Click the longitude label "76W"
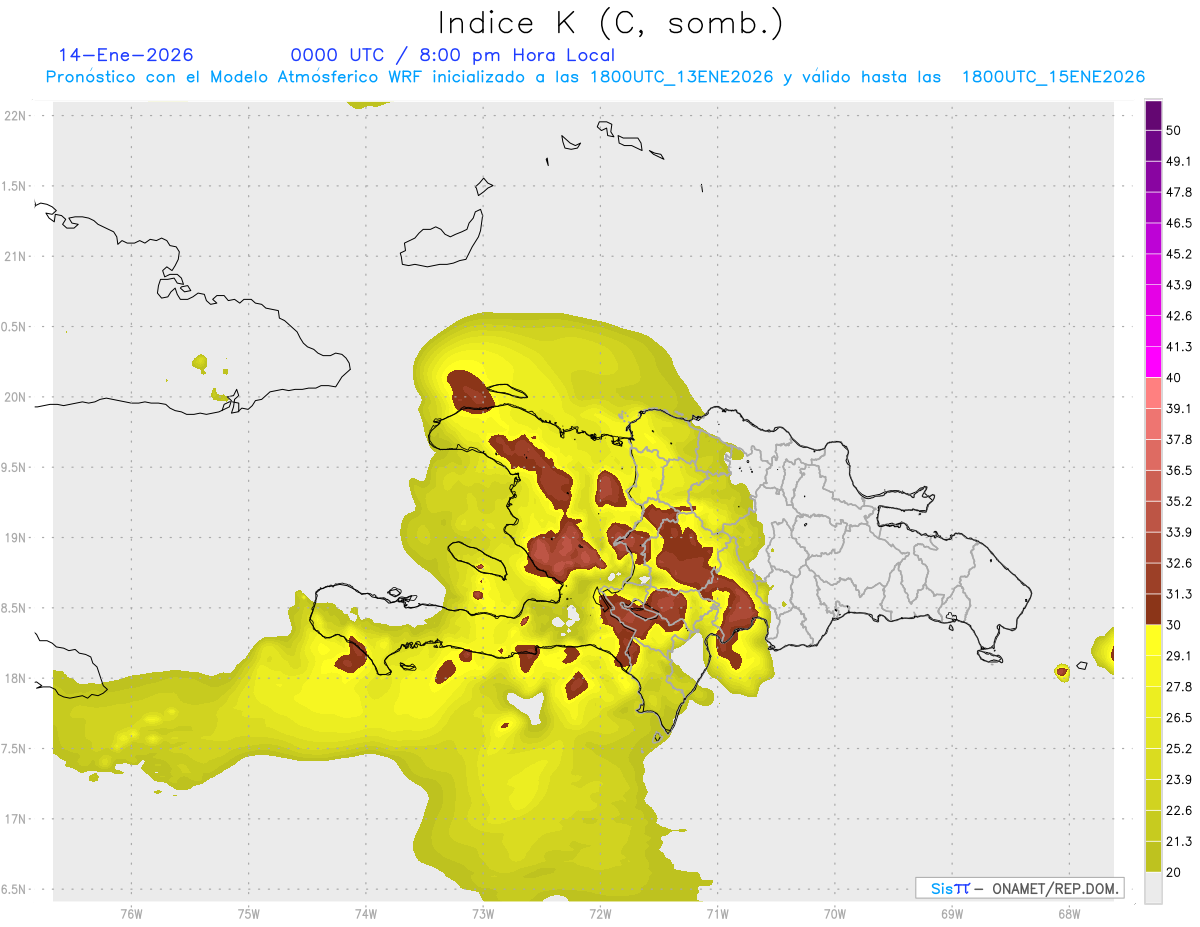1200x927 pixels. [131, 913]
